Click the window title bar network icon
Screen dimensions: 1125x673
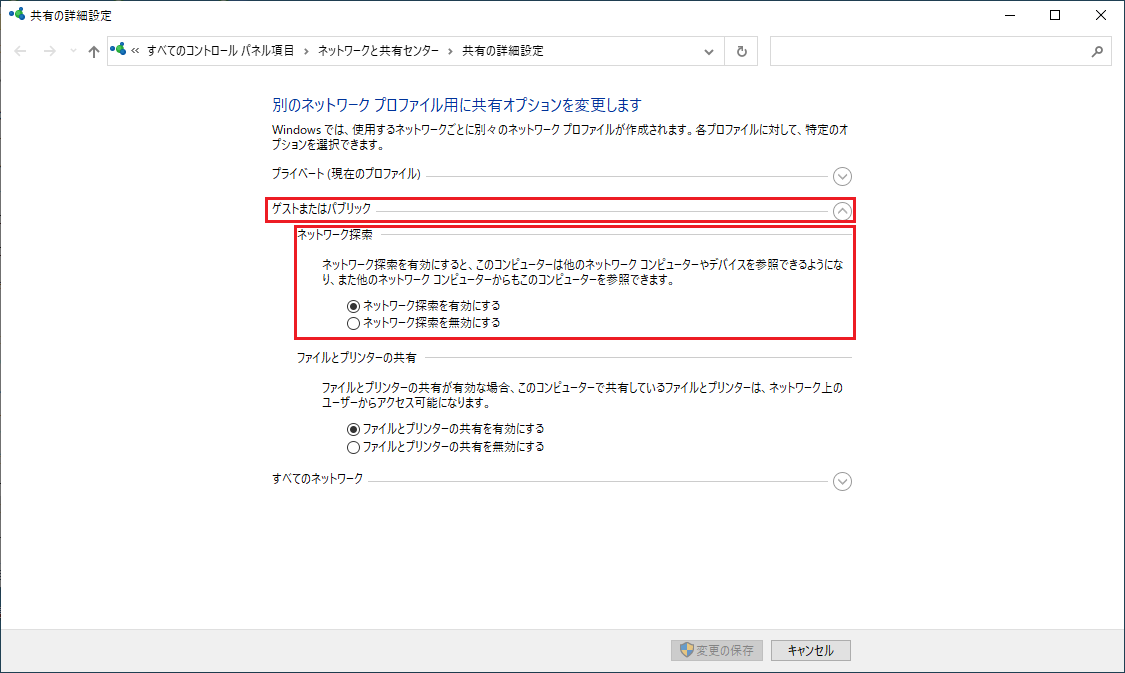click(x=16, y=15)
